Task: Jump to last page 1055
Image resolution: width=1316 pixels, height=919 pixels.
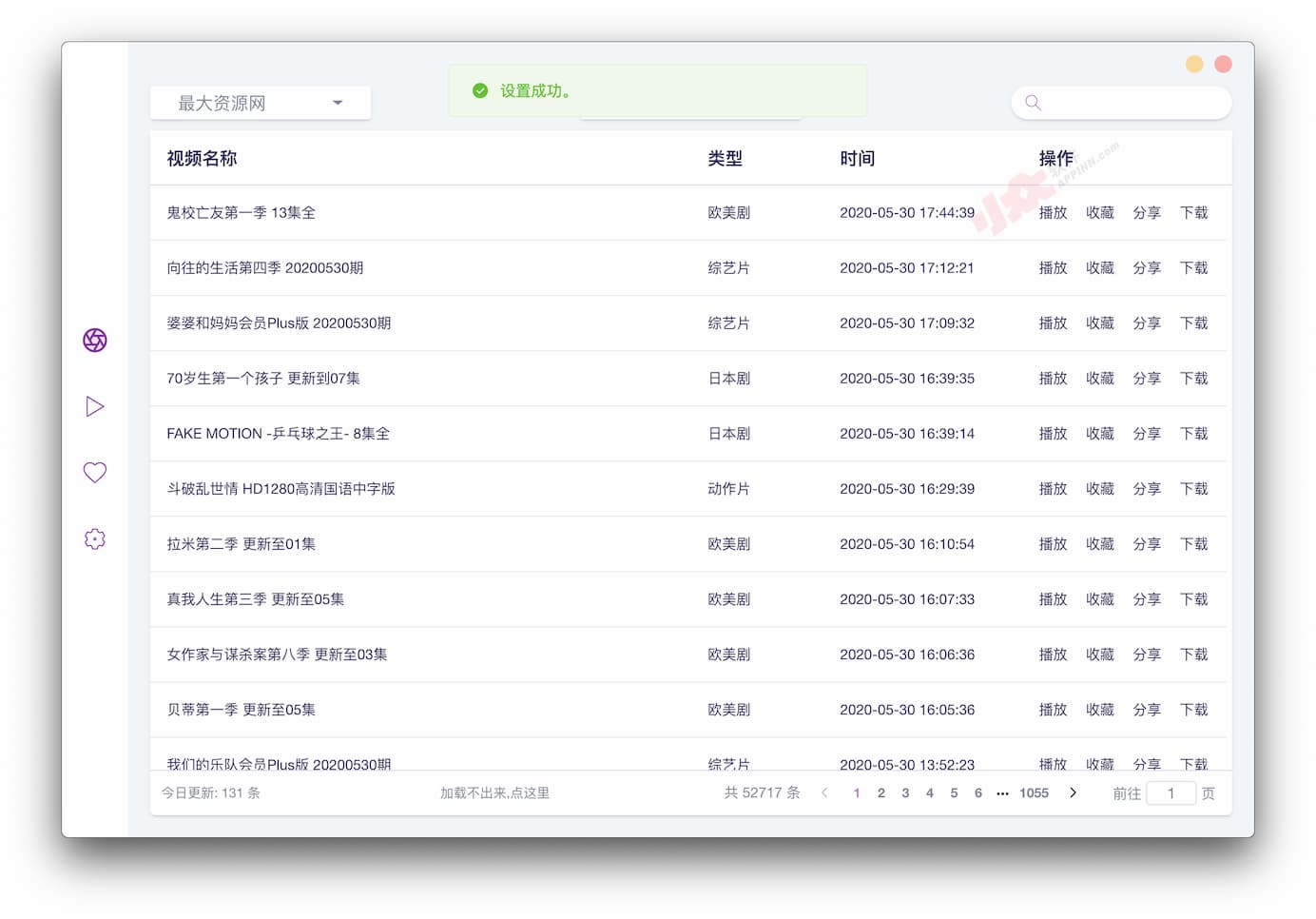Action: tap(1034, 792)
